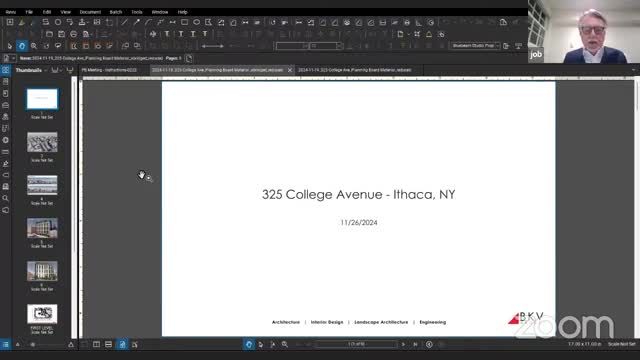Open the Document menu
The height and width of the screenshot is (360, 640).
(90, 12)
